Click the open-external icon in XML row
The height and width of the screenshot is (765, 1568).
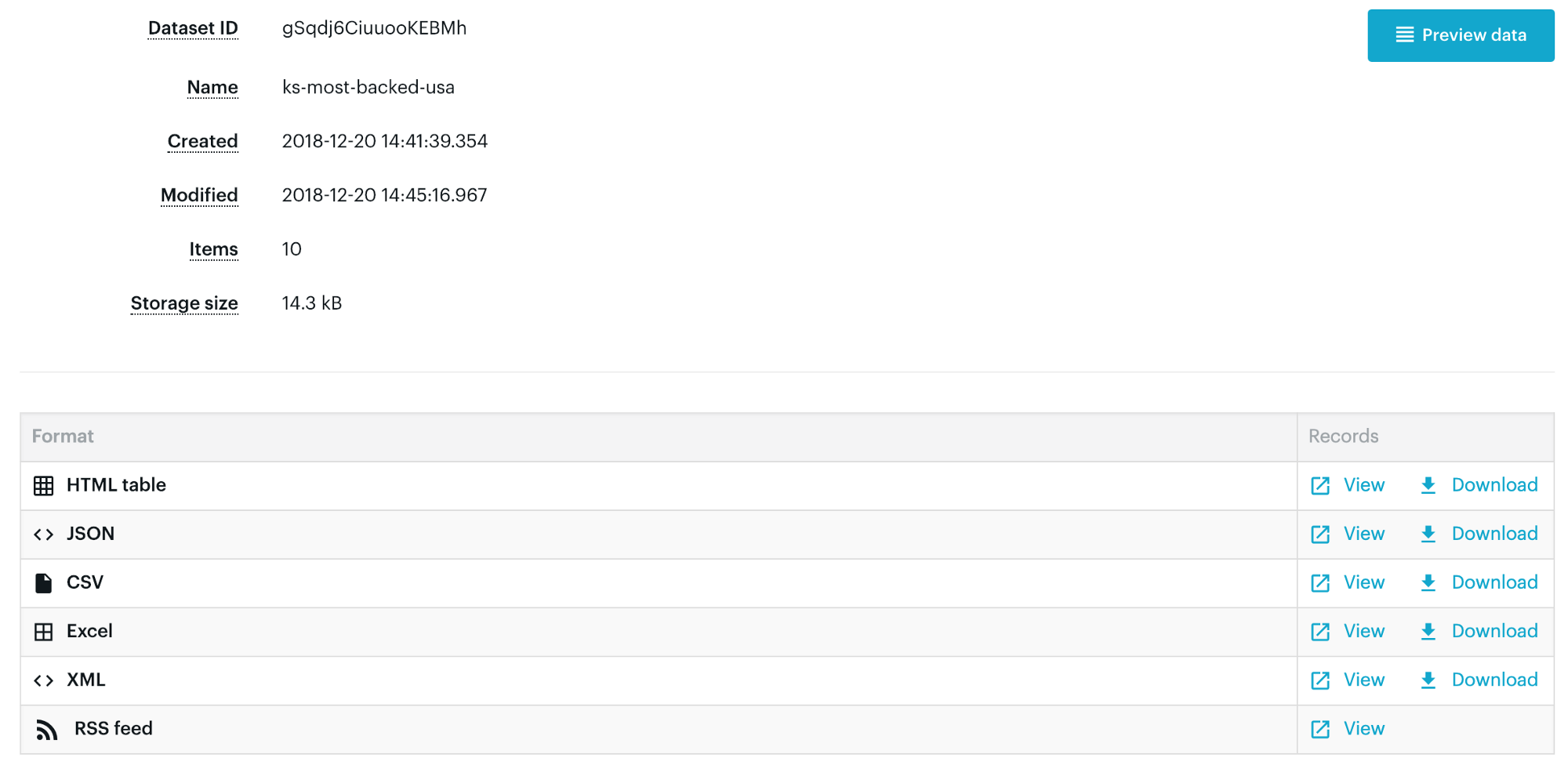pos(1320,680)
